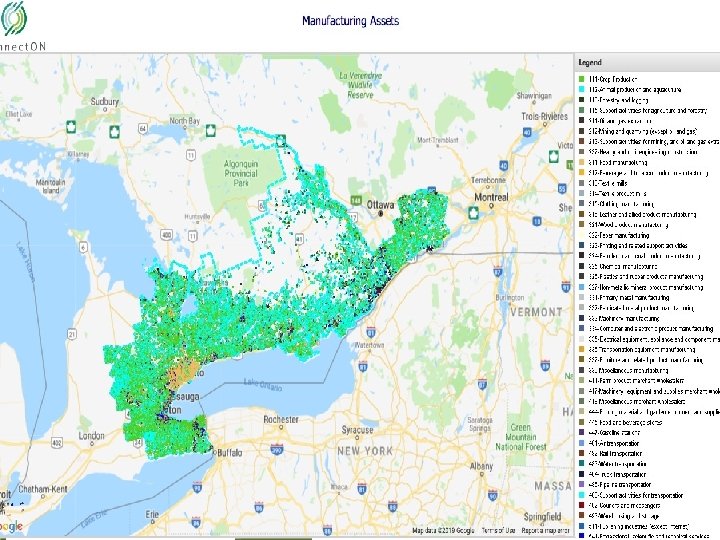
Task: Select Paper manufacturing legend entry
Action: (619, 235)
